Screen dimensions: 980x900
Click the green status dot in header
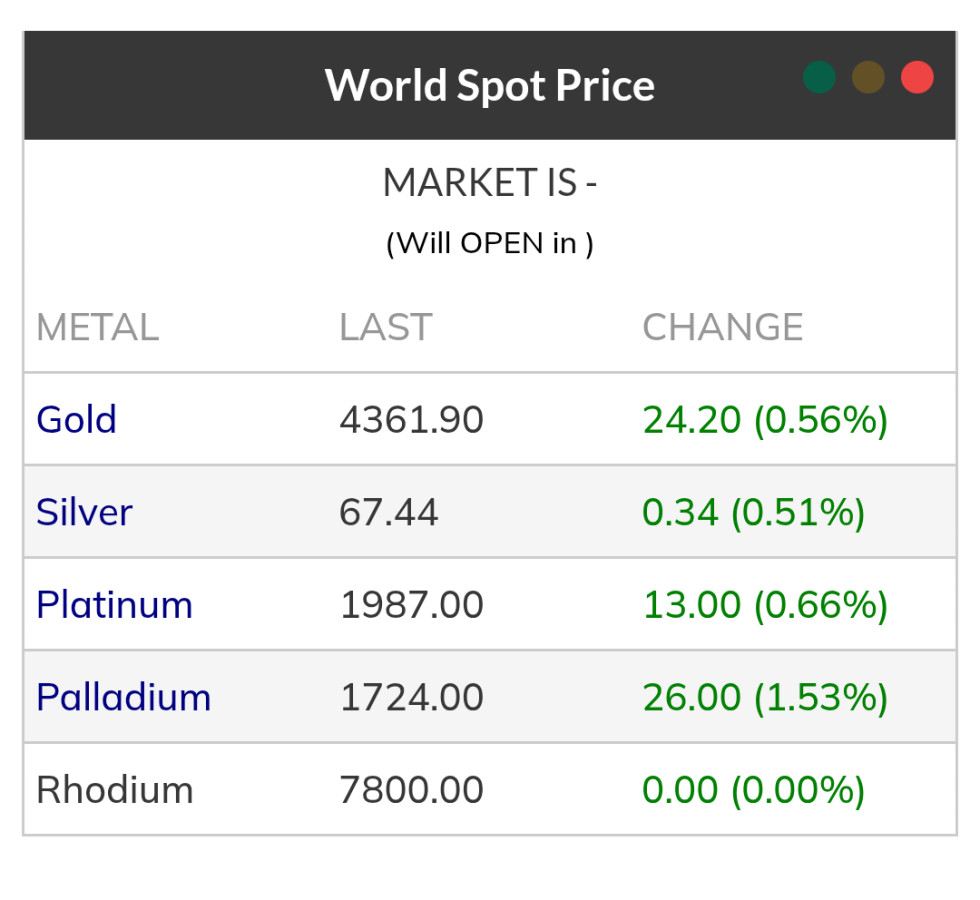[819, 78]
